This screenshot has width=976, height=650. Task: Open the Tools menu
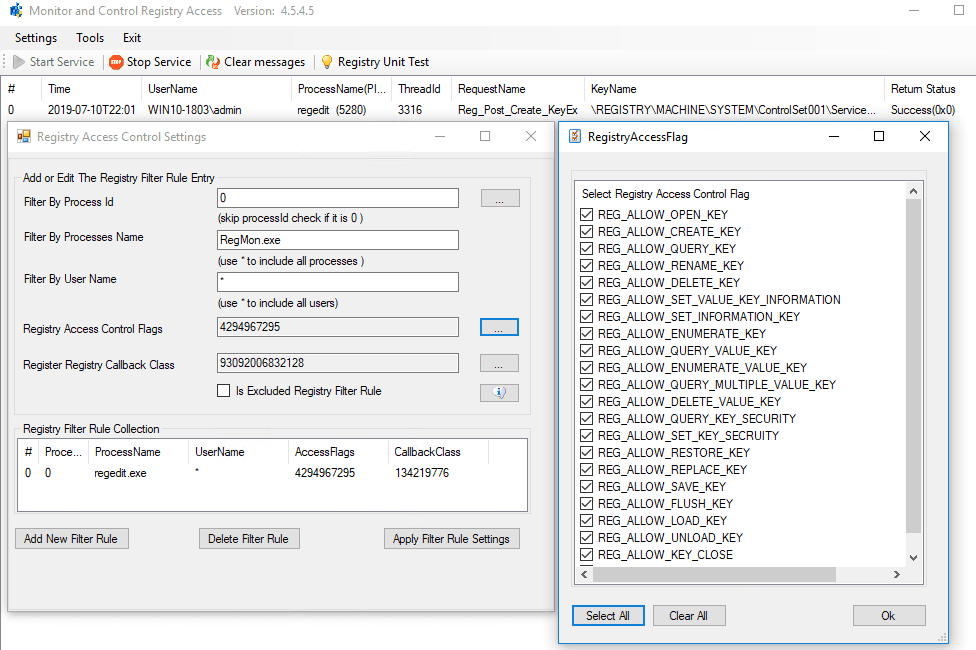[x=90, y=38]
